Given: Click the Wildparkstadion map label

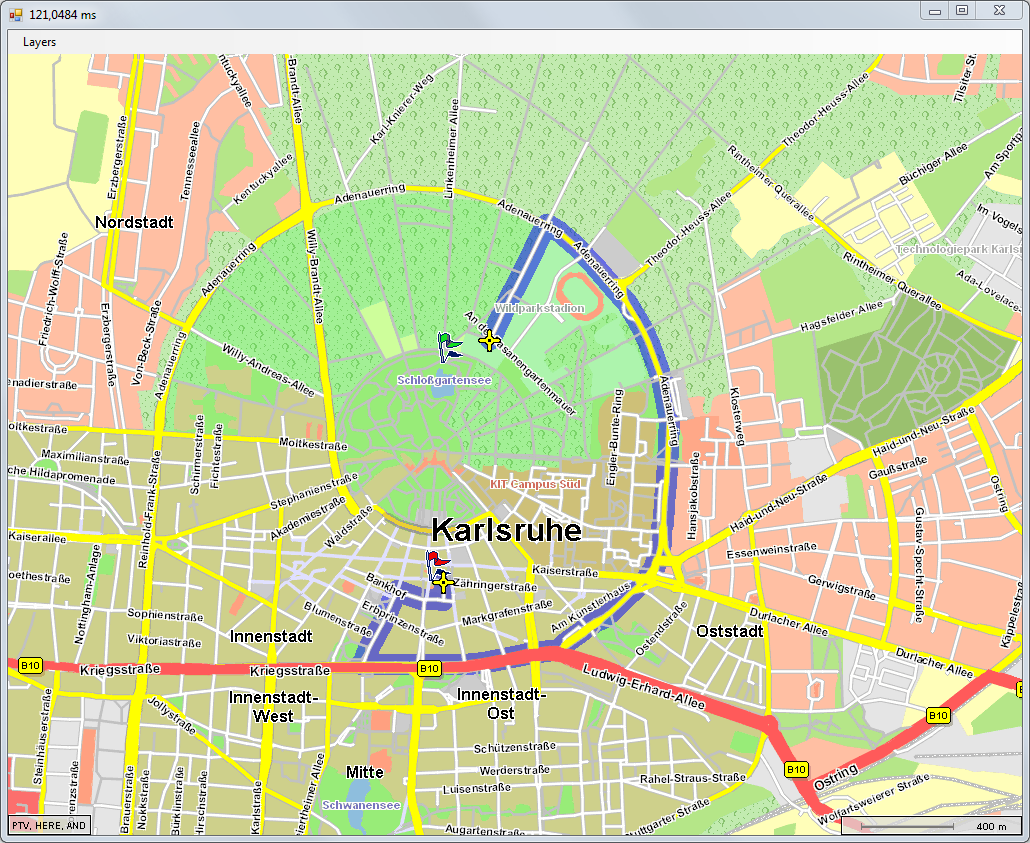Looking at the screenshot, I should pyautogui.click(x=539, y=309).
